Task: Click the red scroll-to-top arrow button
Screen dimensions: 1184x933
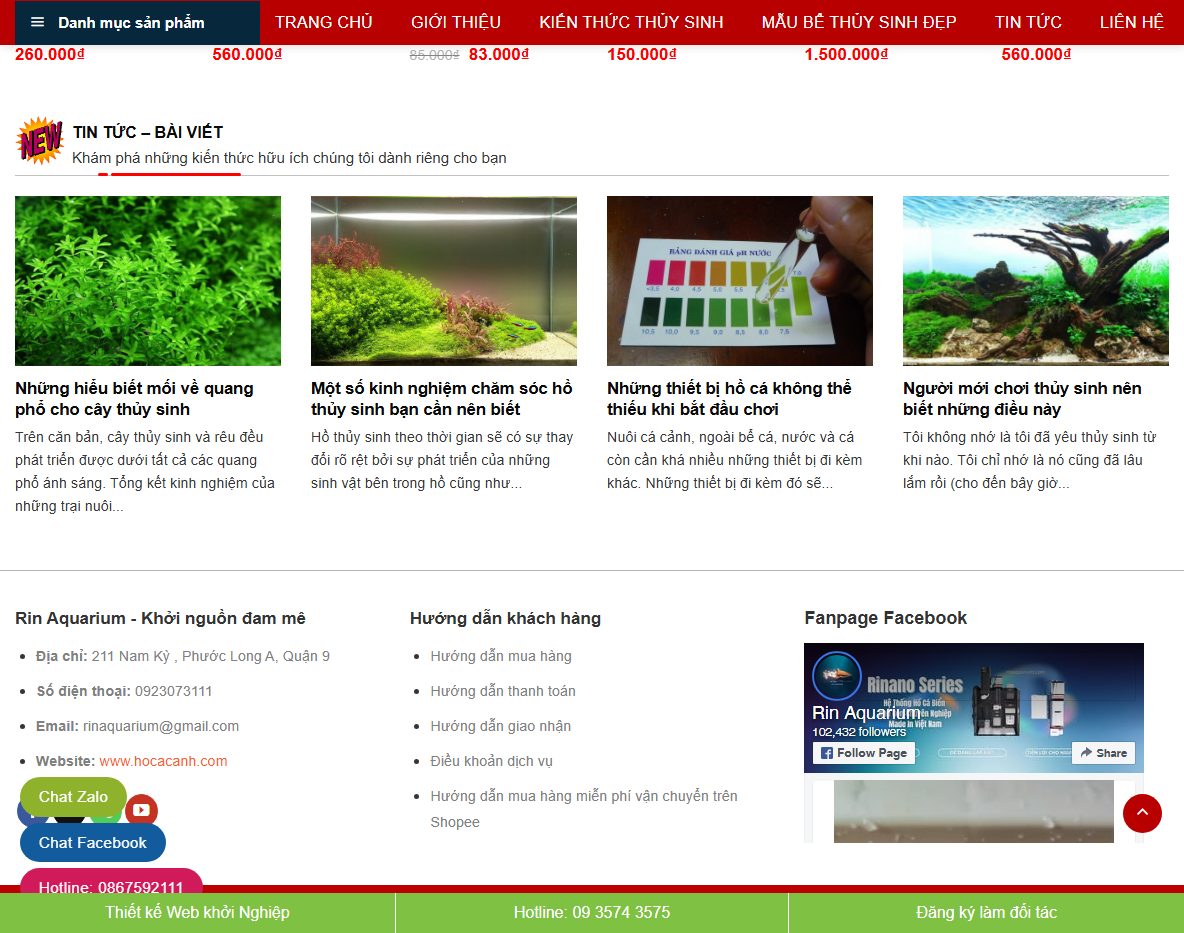Action: point(1142,814)
